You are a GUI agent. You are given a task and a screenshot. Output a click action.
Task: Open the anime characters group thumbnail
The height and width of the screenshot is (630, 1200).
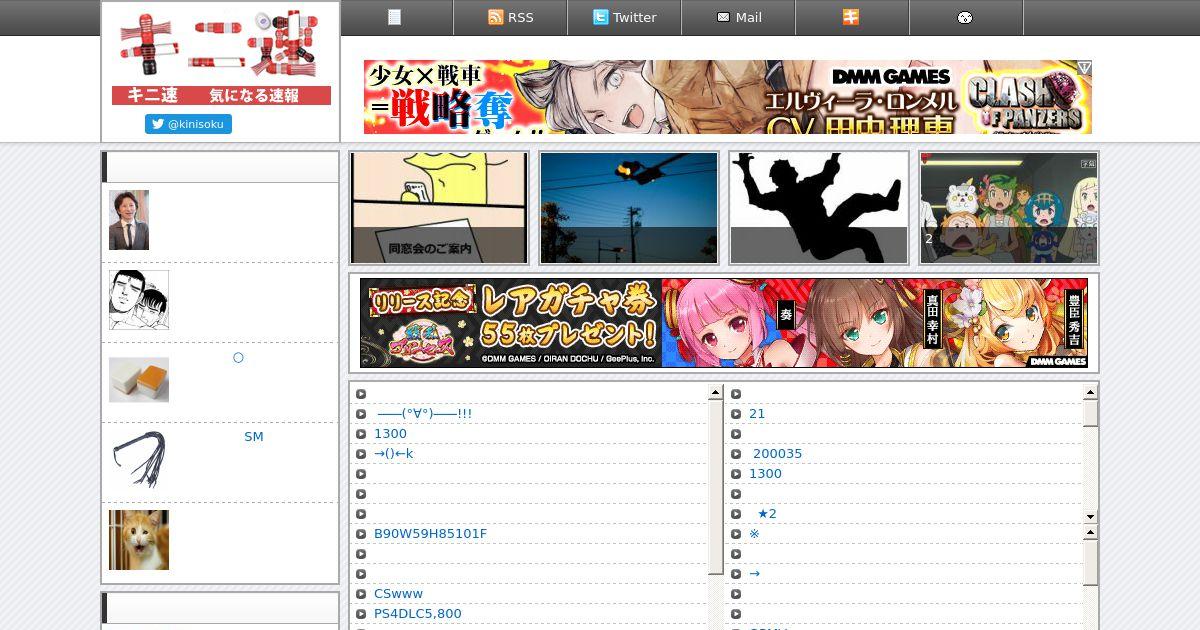[x=1009, y=208]
